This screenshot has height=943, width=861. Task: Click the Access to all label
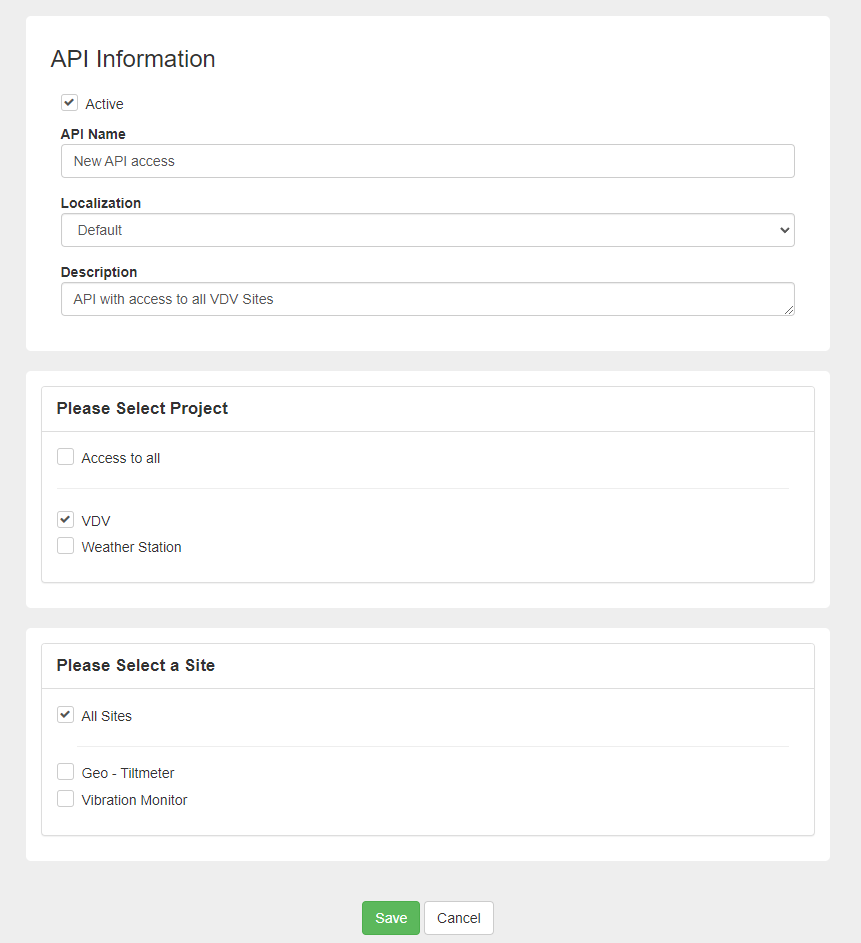coord(121,458)
